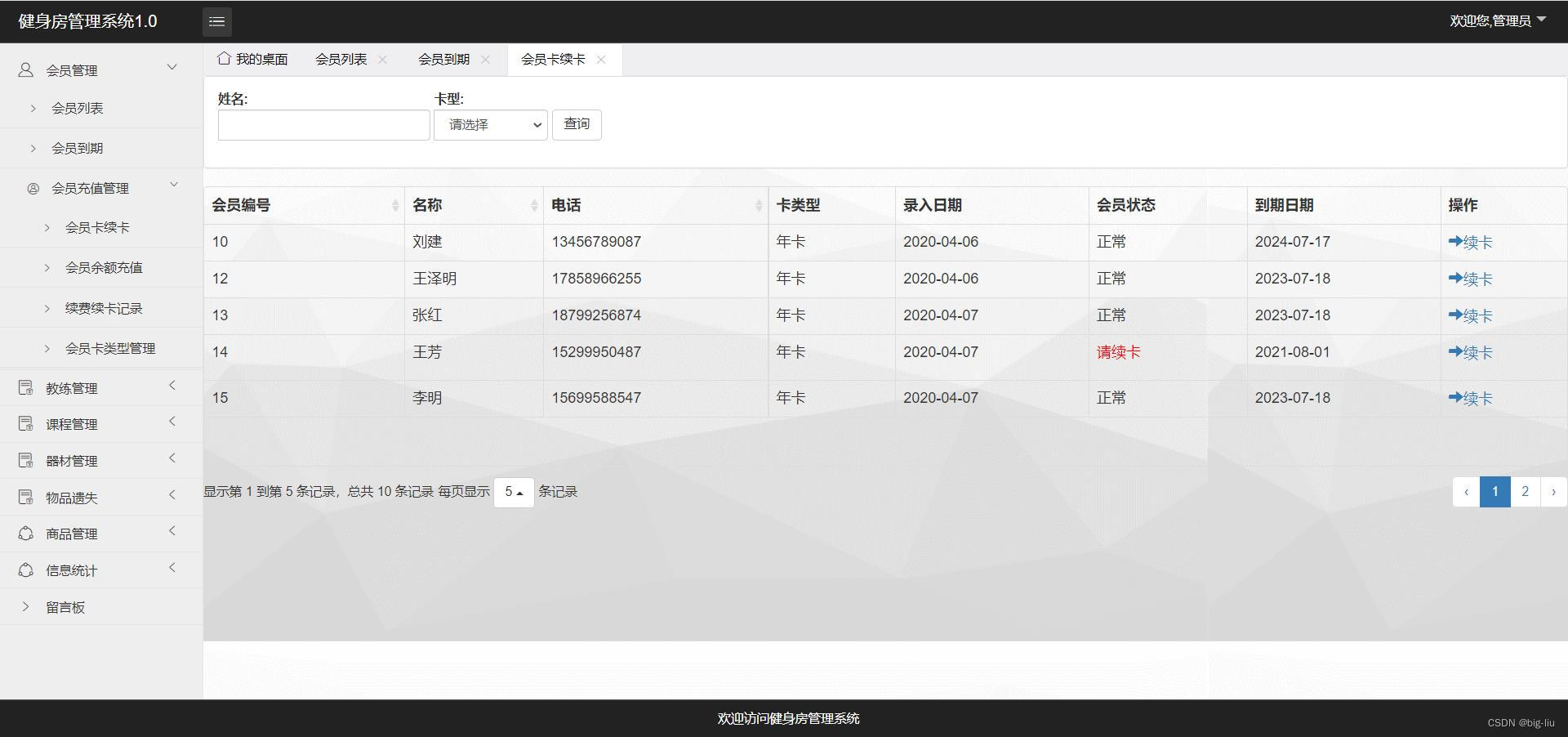
Task: Click the 会员管理 user icon in sidebar
Action: (26, 70)
